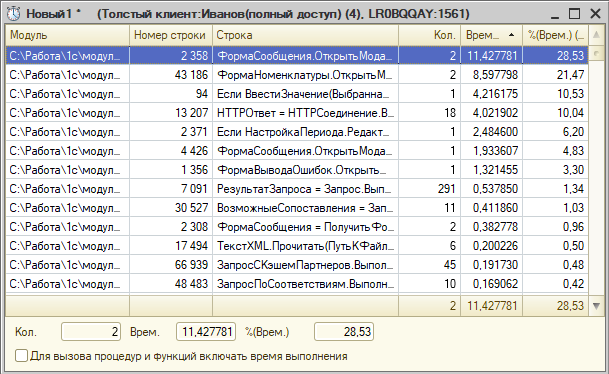
Task: Select the ЗапросСКэшемПартнеров.Выпол row
Action: pyautogui.click(x=297, y=265)
